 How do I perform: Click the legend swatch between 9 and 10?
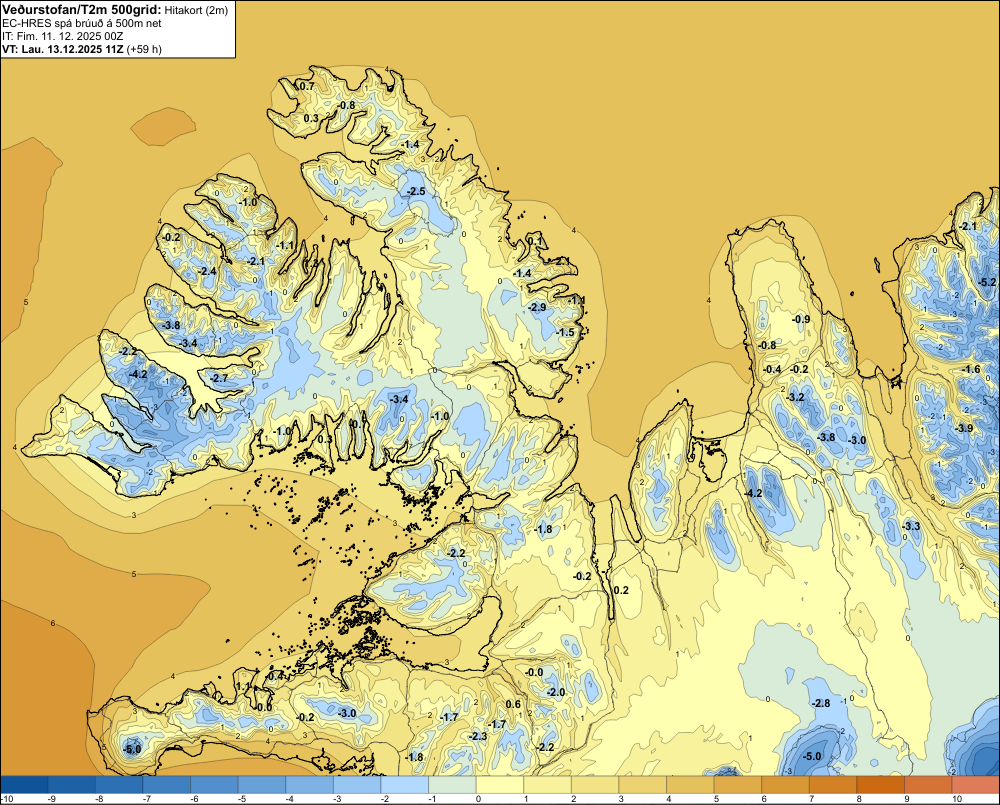(929, 784)
